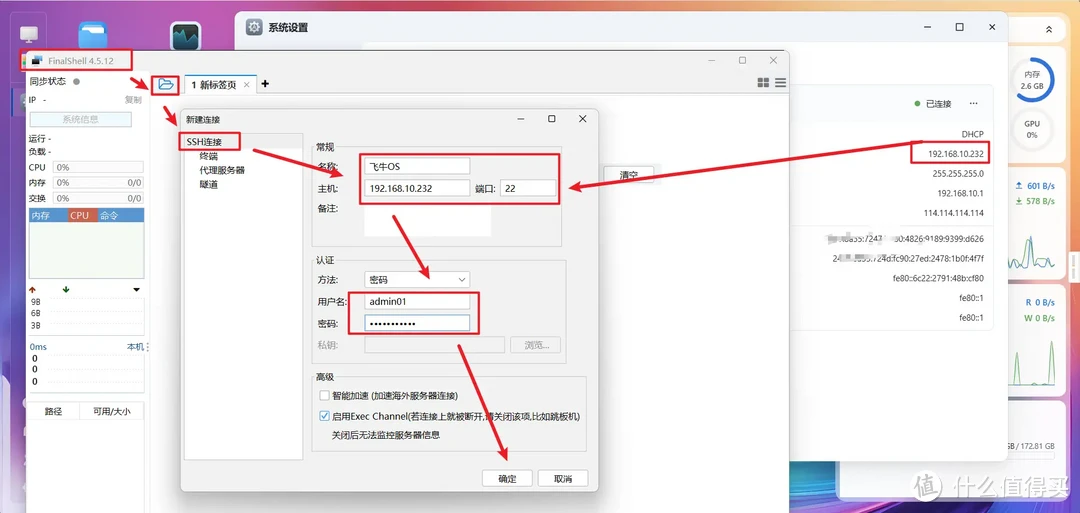
Task: Click the 端口 field showing 22
Action: (x=528, y=188)
